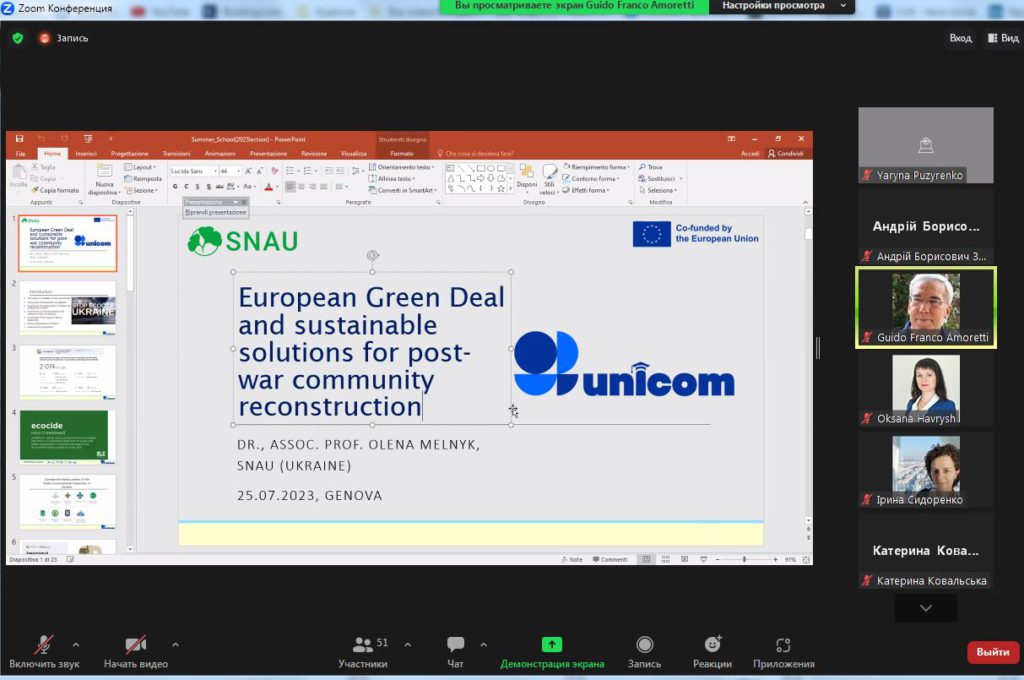
Task: Expand the audio options arrow
Action: 82,644
